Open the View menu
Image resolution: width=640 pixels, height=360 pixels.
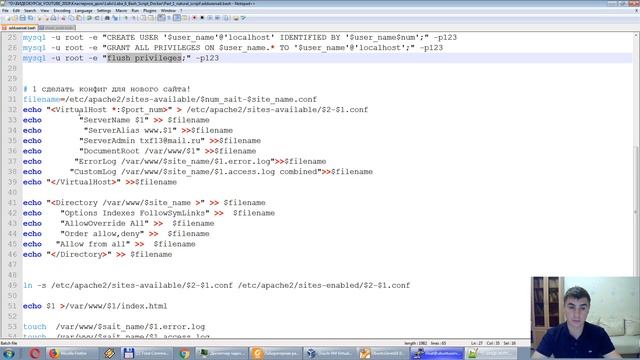[x=44, y=11]
